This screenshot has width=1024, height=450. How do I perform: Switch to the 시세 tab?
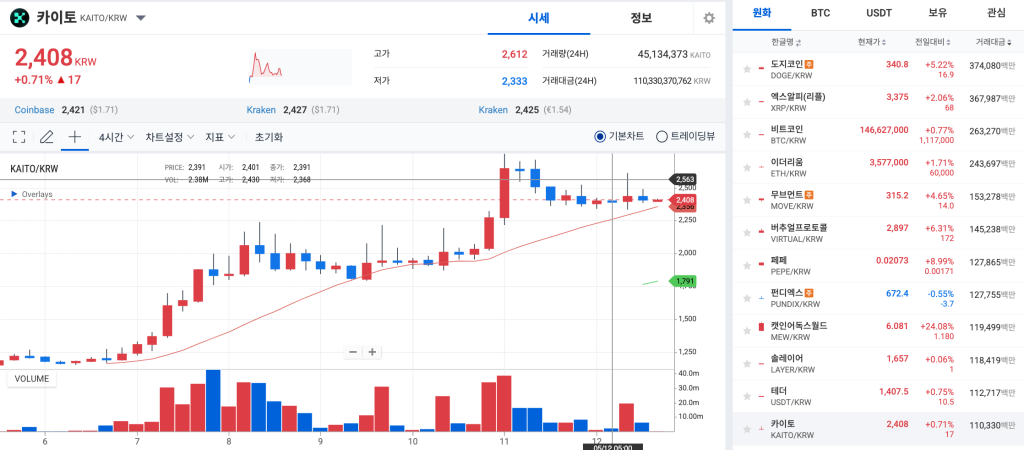pos(539,18)
